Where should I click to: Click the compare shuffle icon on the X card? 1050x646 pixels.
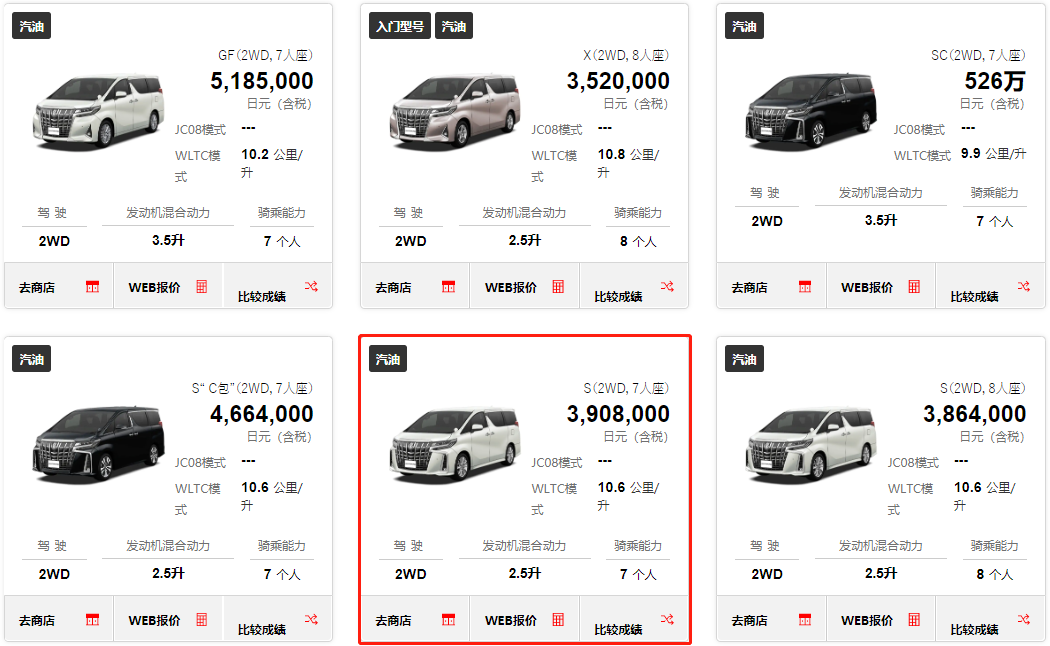click(667, 287)
